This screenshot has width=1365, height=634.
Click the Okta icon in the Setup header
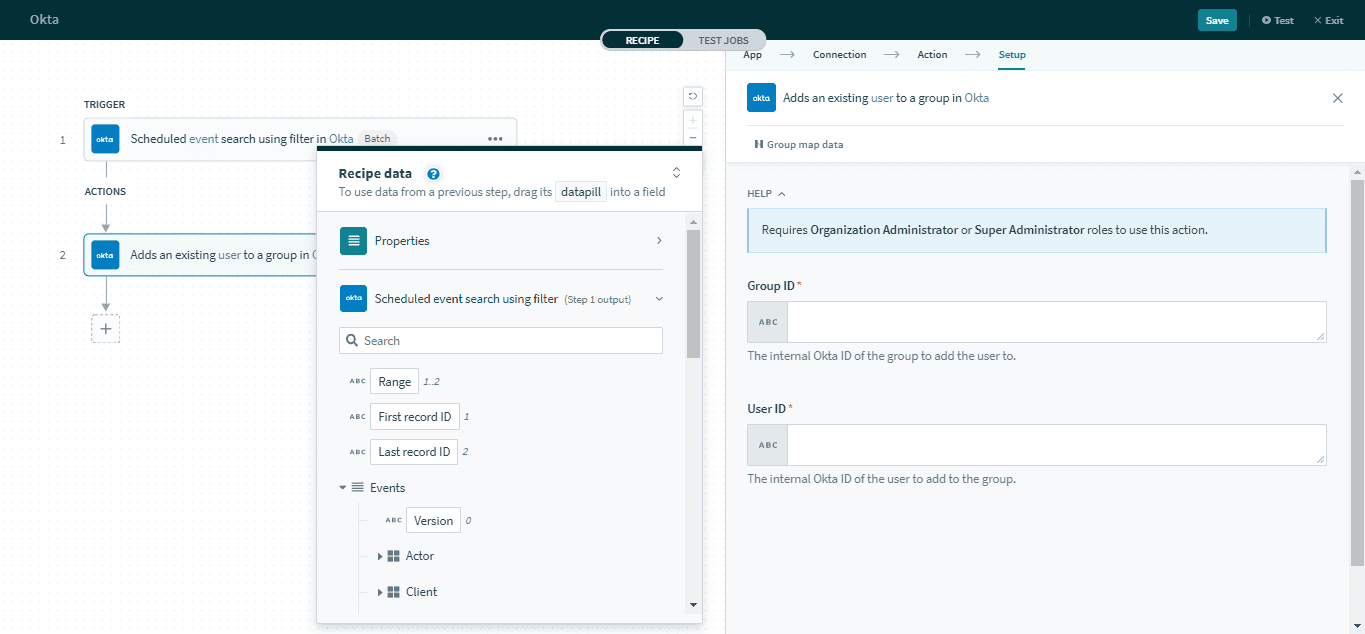761,97
